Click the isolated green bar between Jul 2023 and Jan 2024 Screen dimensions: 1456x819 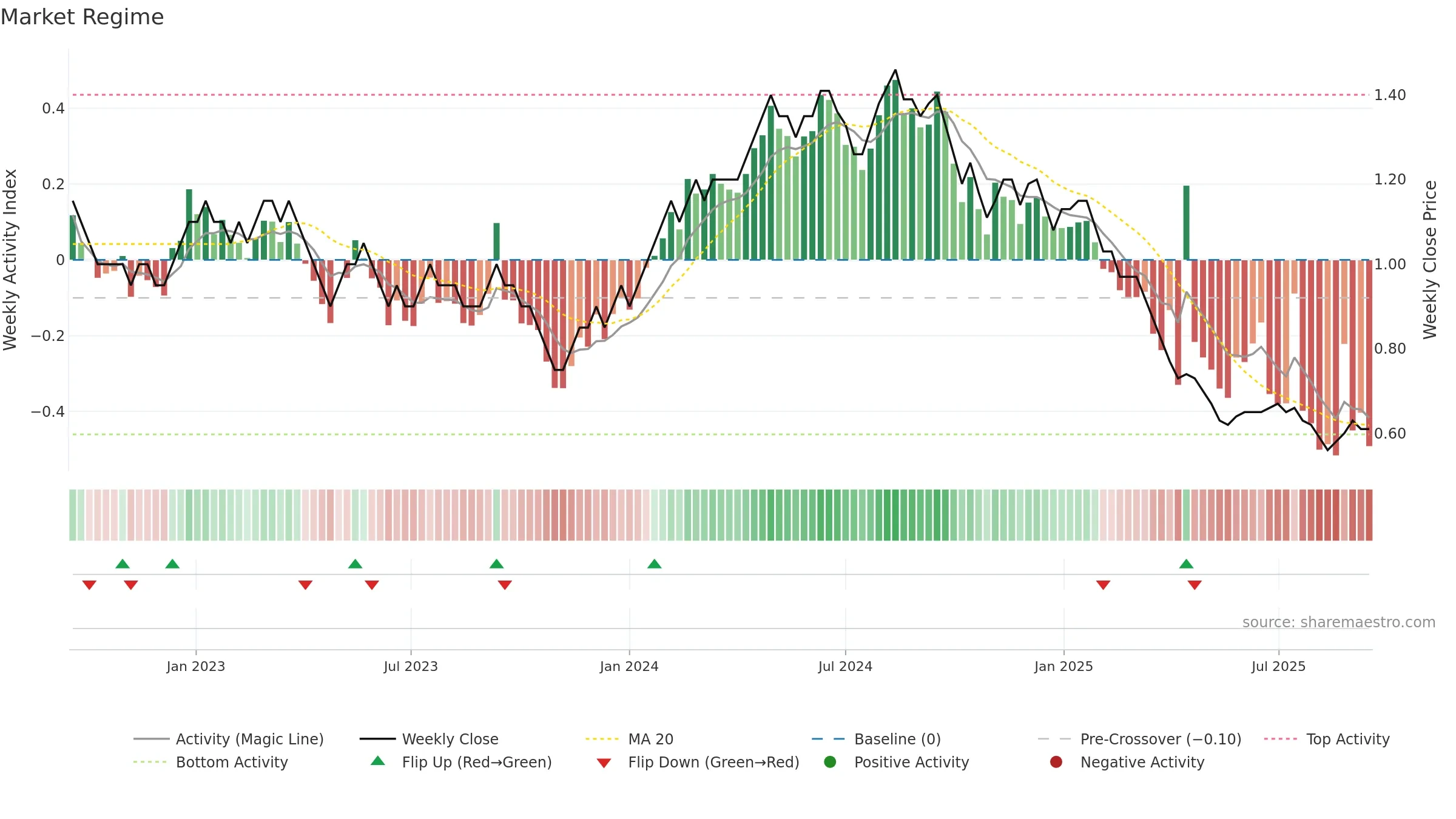pyautogui.click(x=496, y=241)
